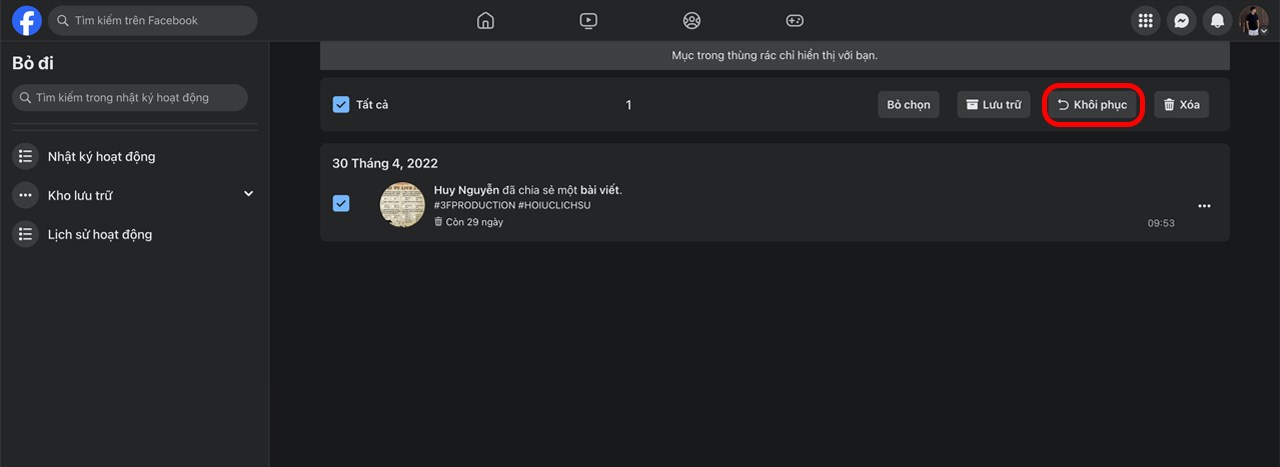Screen dimensions: 1280x467
Task: Open the Facebook home icon
Action: (485, 20)
